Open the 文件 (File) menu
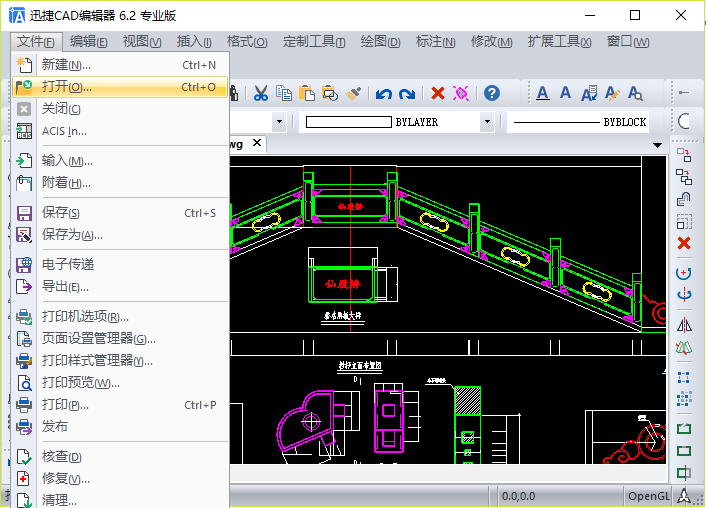Viewport: 706px width, 508px height. click(x=36, y=42)
